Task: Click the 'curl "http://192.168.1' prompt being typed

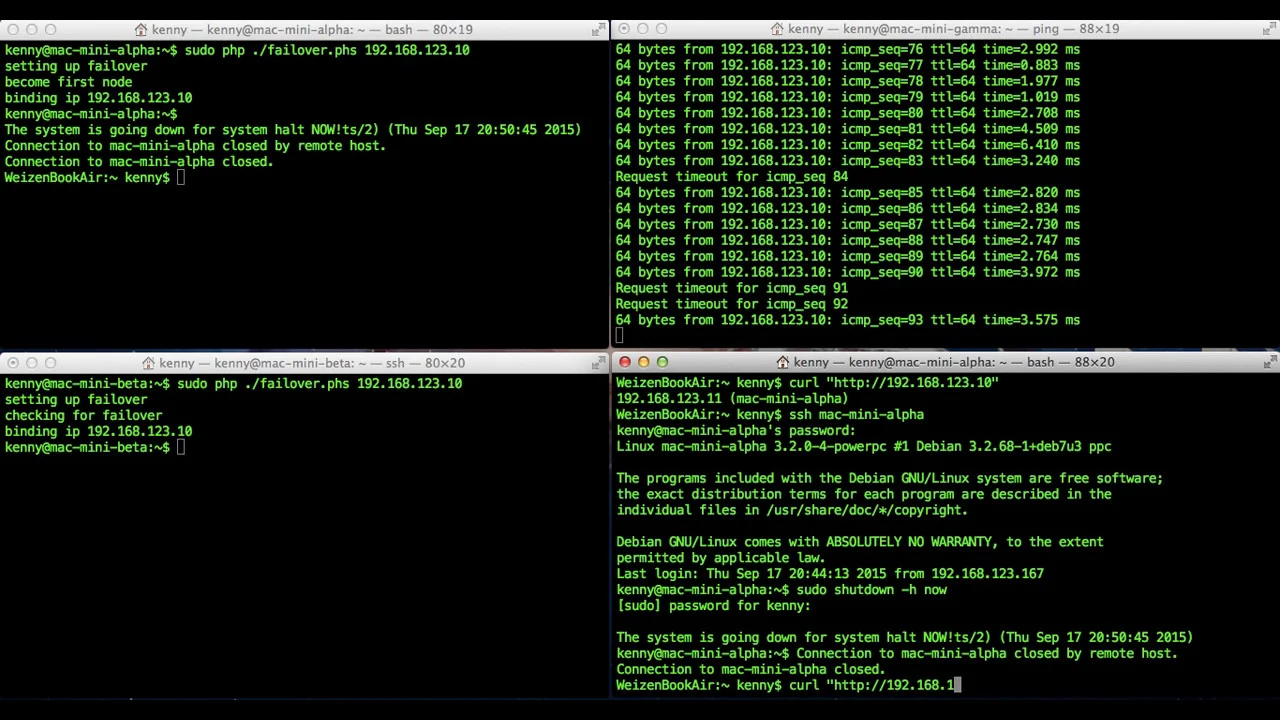Action: [788, 685]
